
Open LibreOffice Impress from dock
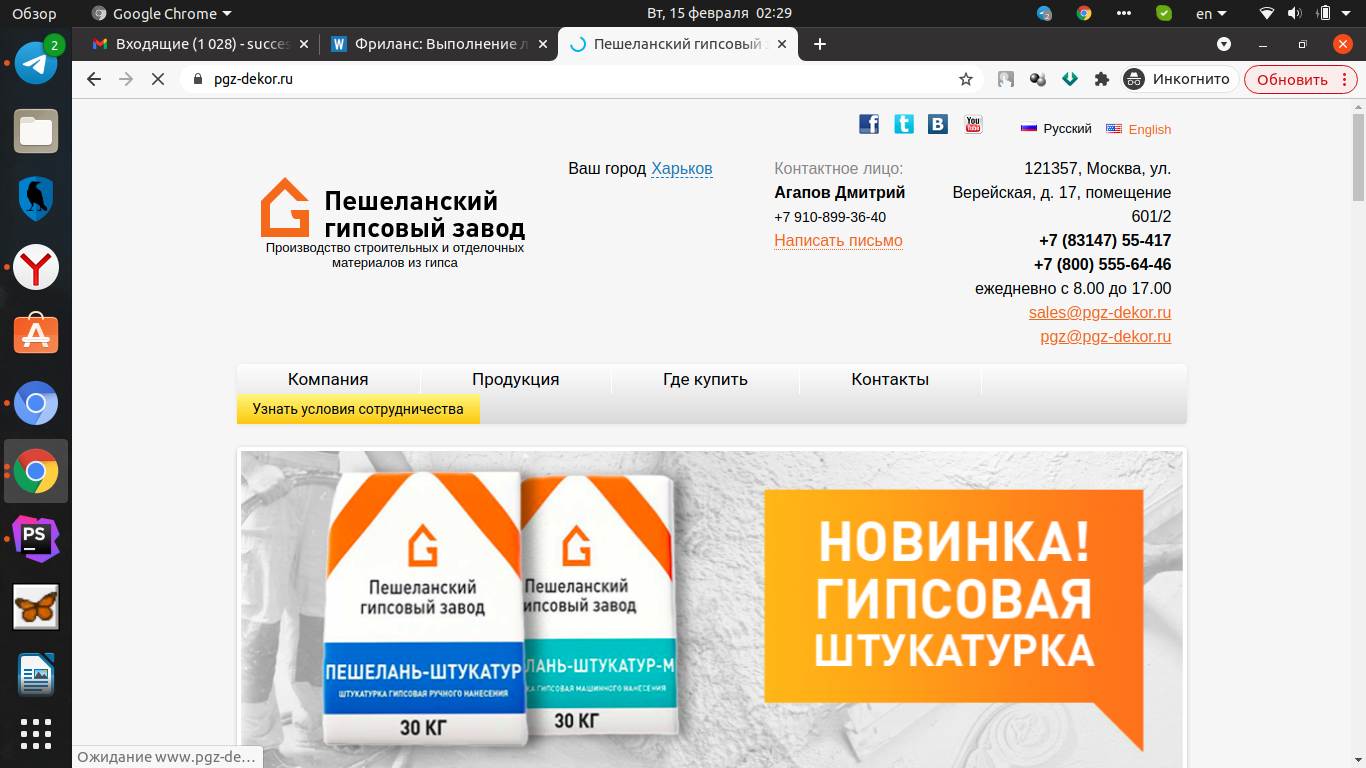(x=36, y=675)
